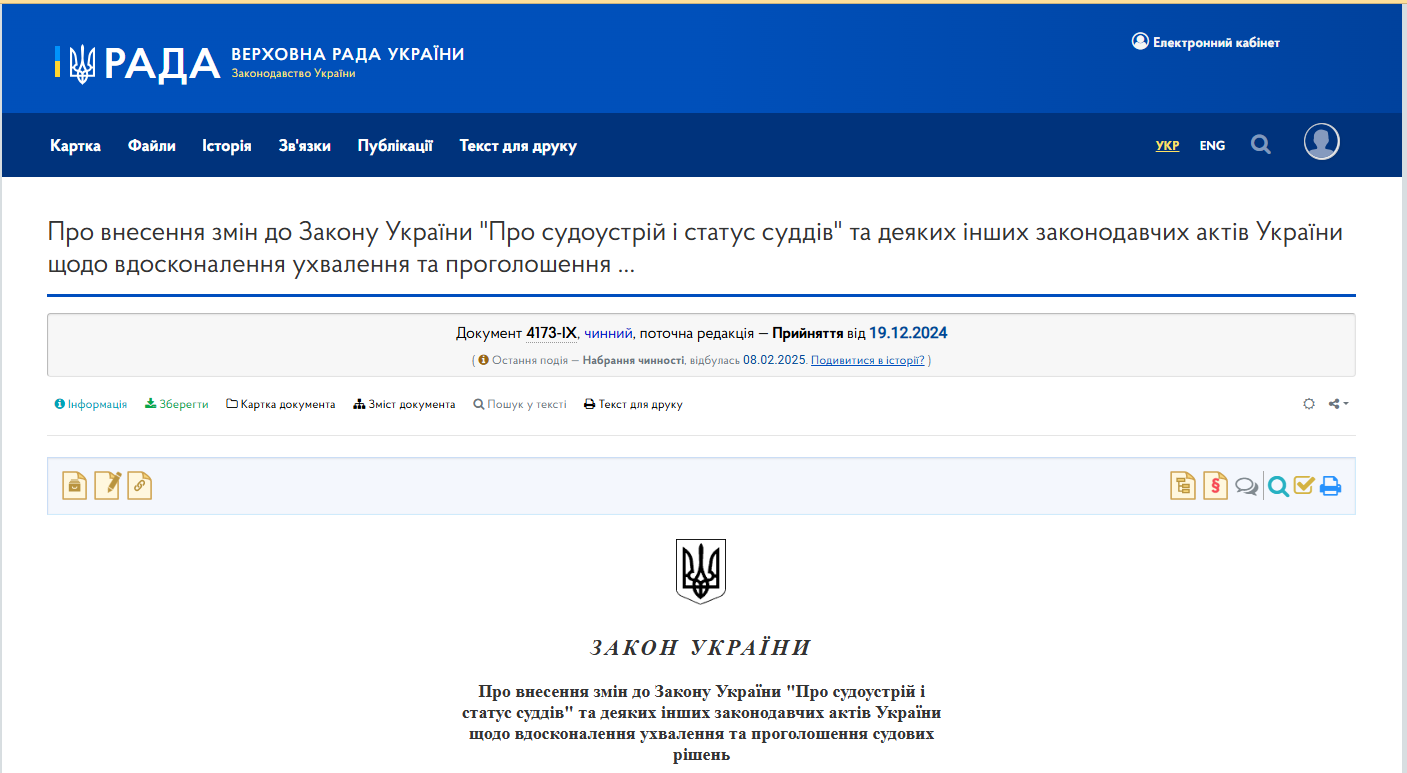Click the teal search-in-text magnifier icon
The image size is (1407, 773).
click(x=1279, y=485)
